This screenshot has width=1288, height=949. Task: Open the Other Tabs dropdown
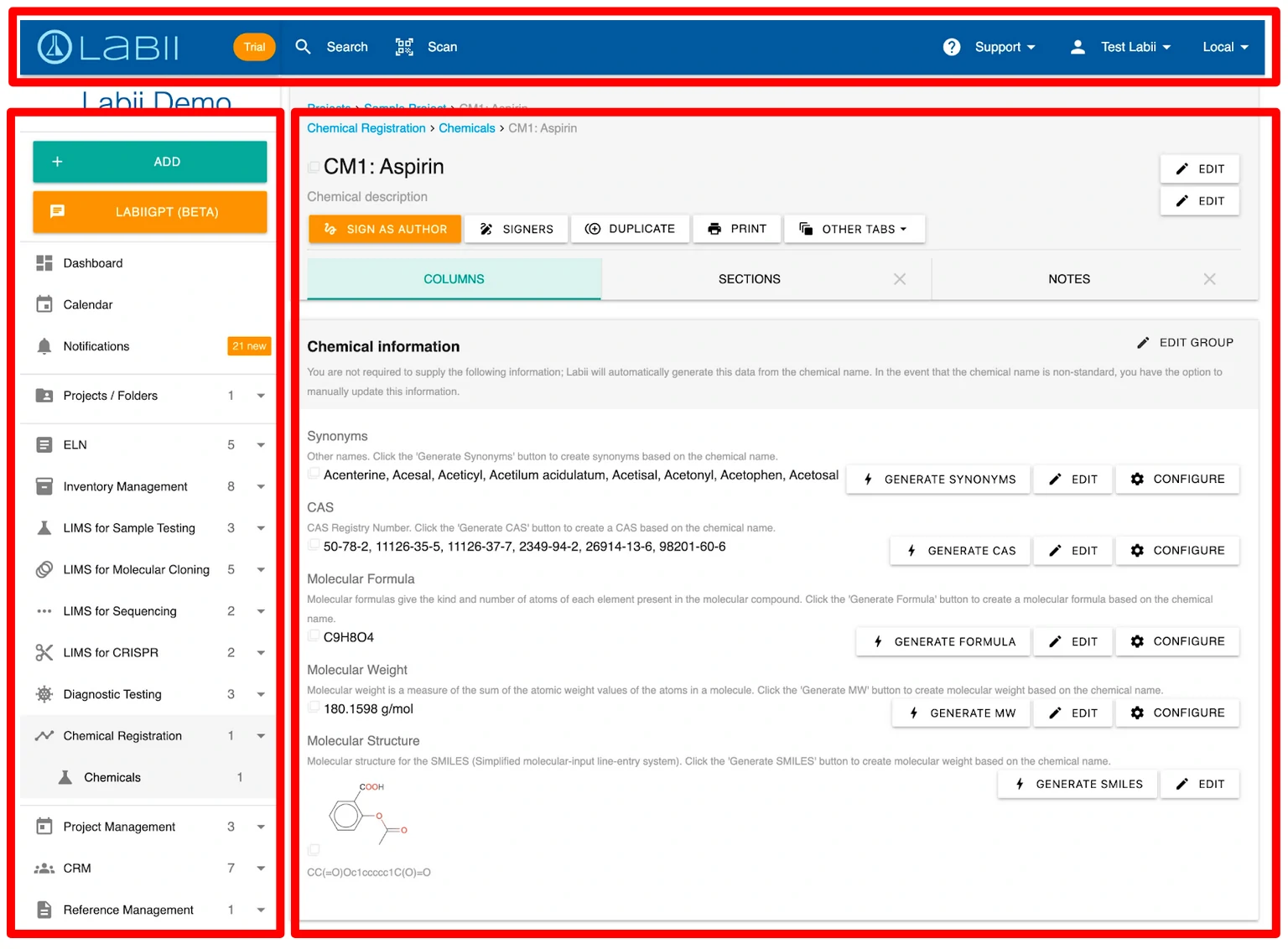pos(854,229)
